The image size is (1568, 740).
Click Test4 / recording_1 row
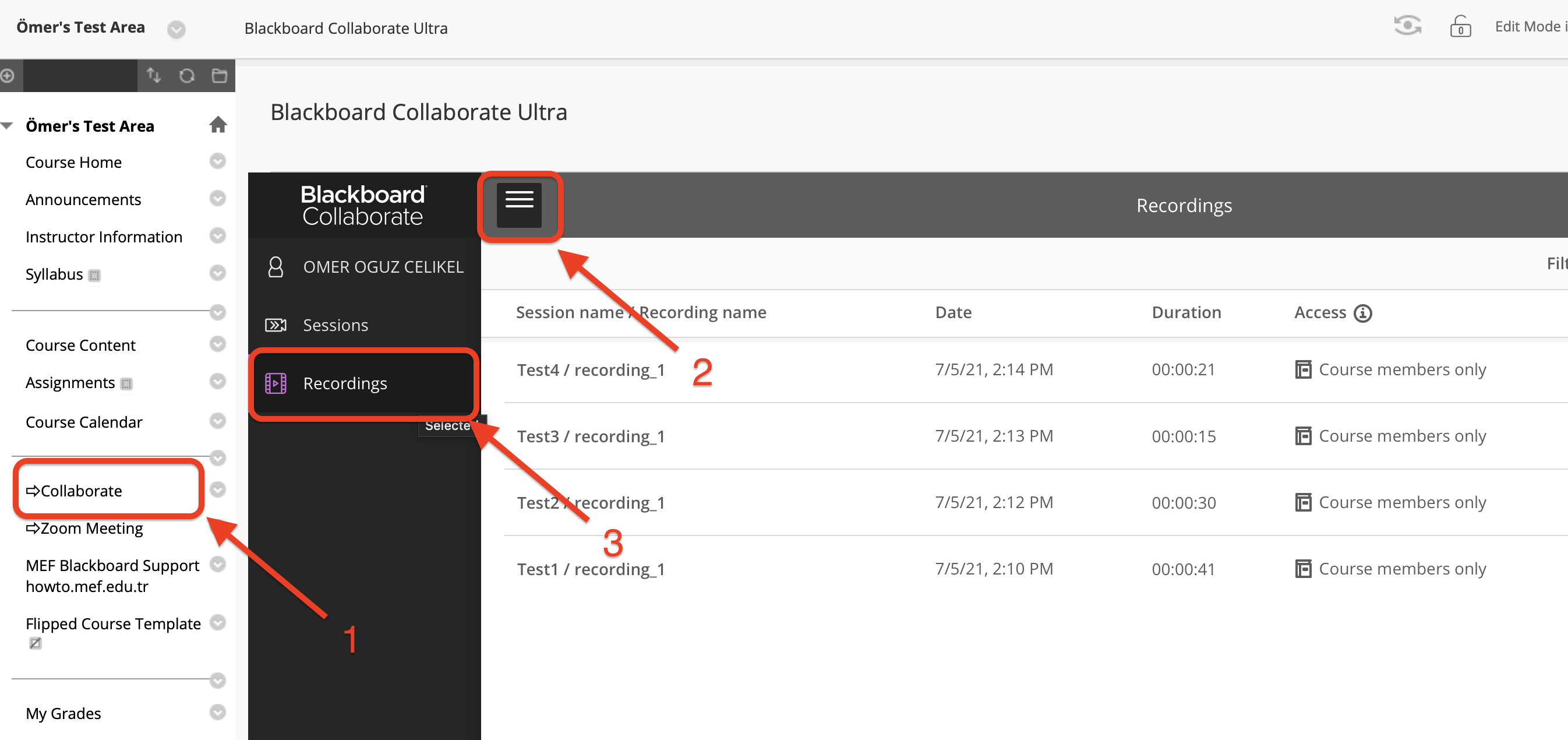(1036, 369)
